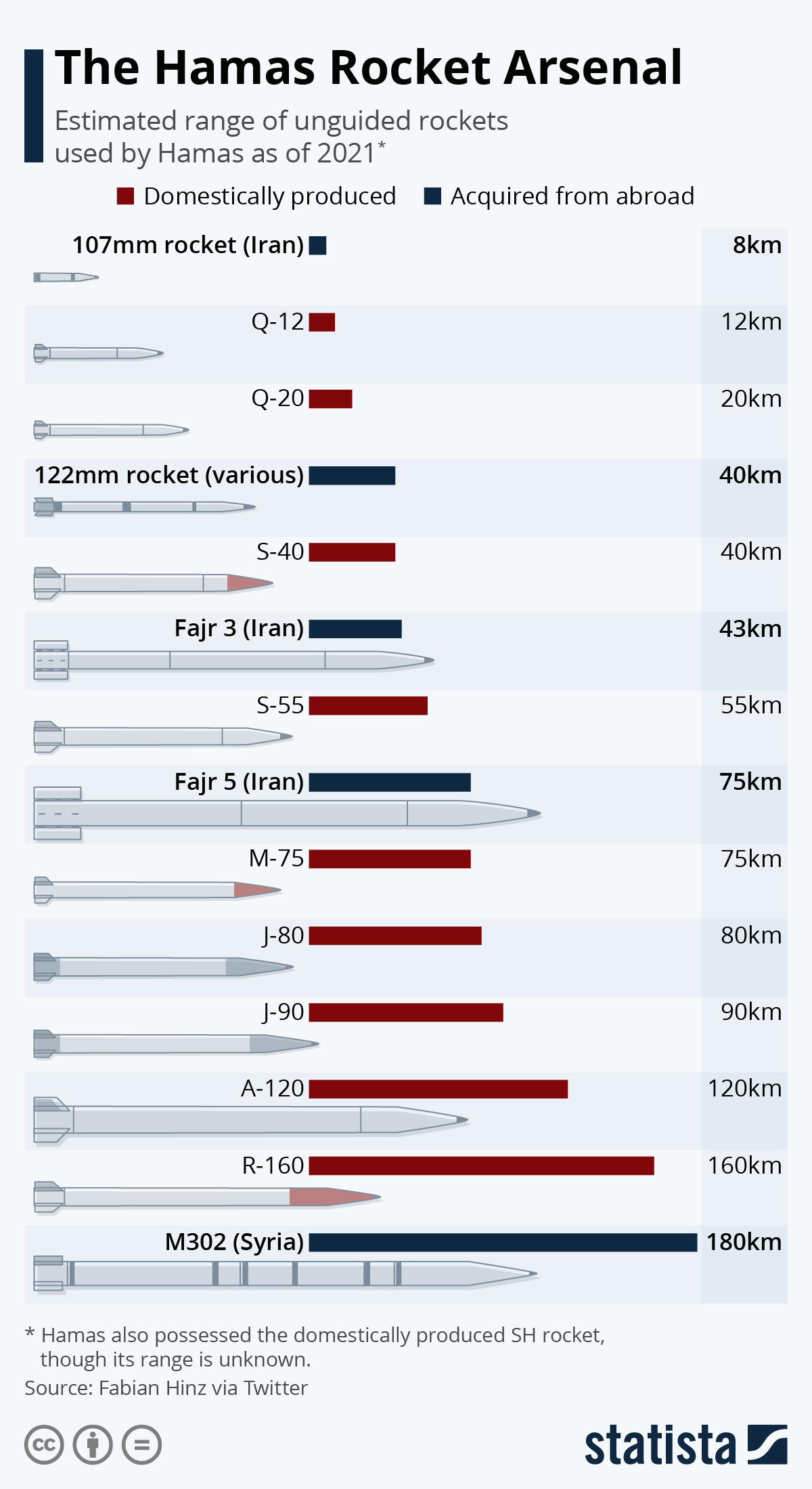Viewport: 812px width, 1489px height.
Task: Click the Fajr 5 rocket illustration
Action: point(287,813)
